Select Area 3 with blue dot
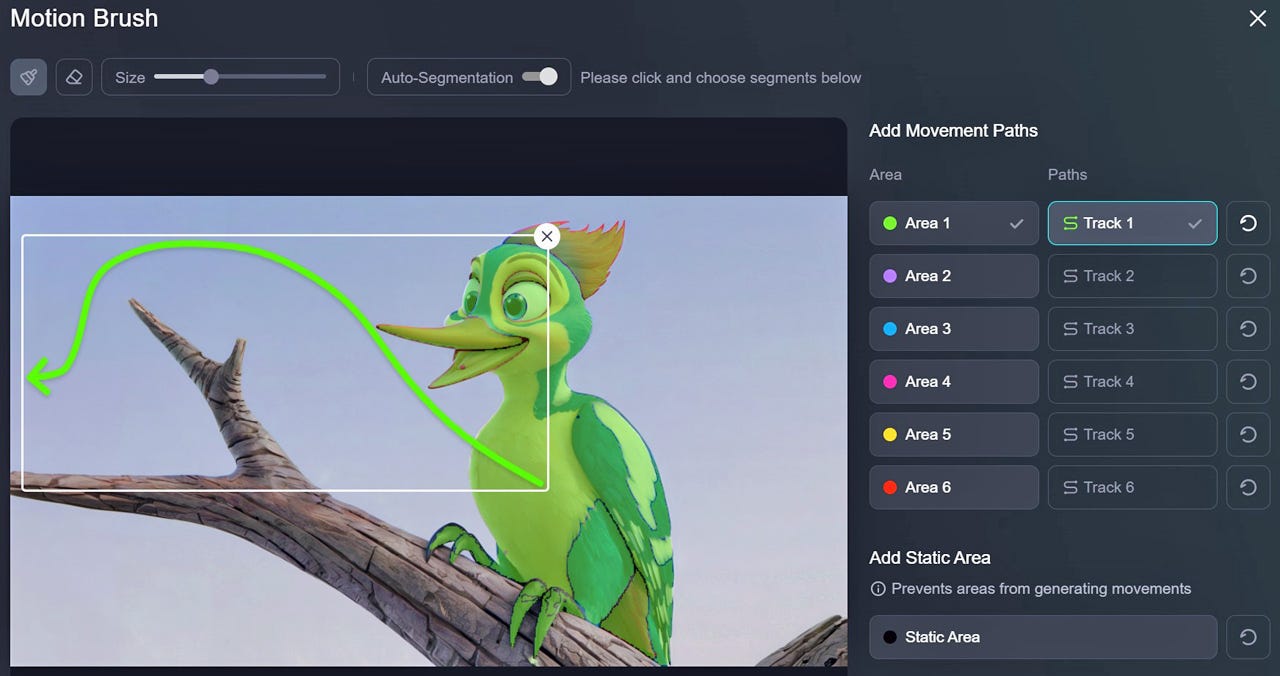This screenshot has height=676, width=1280. [x=954, y=329]
